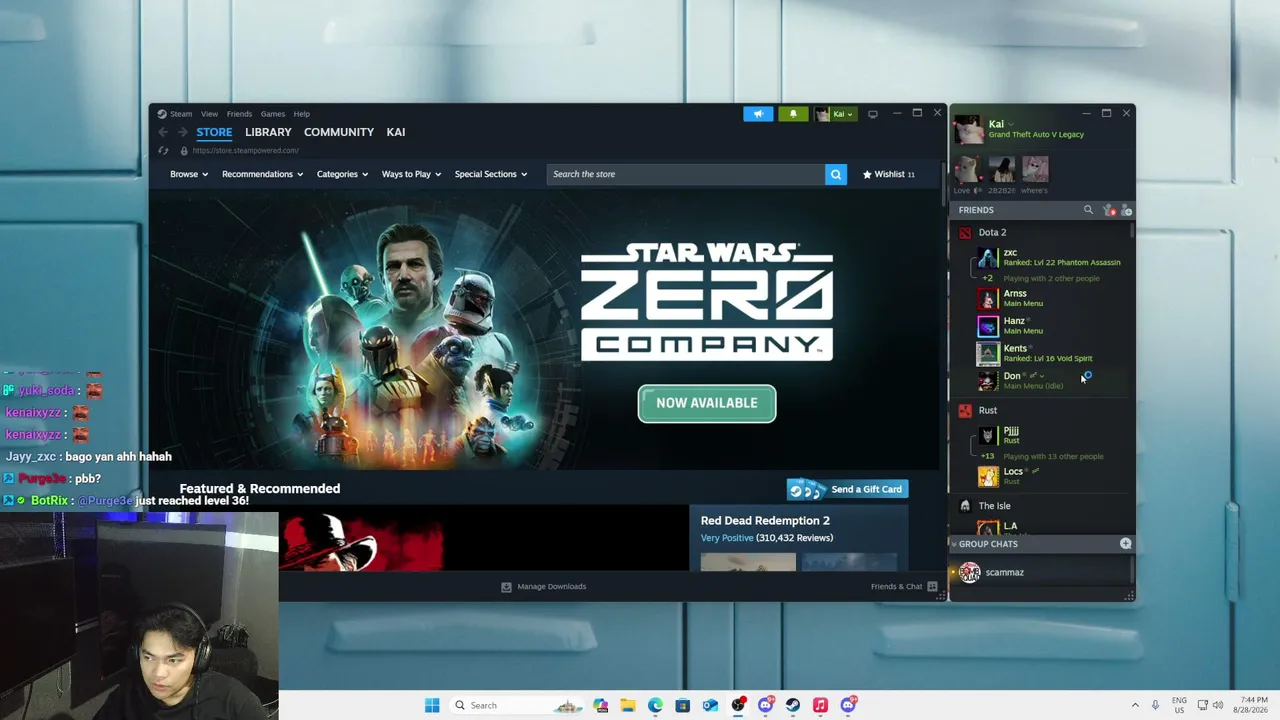Launch Microsoft Edge from the taskbar
This screenshot has width=1280, height=720.
pyautogui.click(x=655, y=705)
